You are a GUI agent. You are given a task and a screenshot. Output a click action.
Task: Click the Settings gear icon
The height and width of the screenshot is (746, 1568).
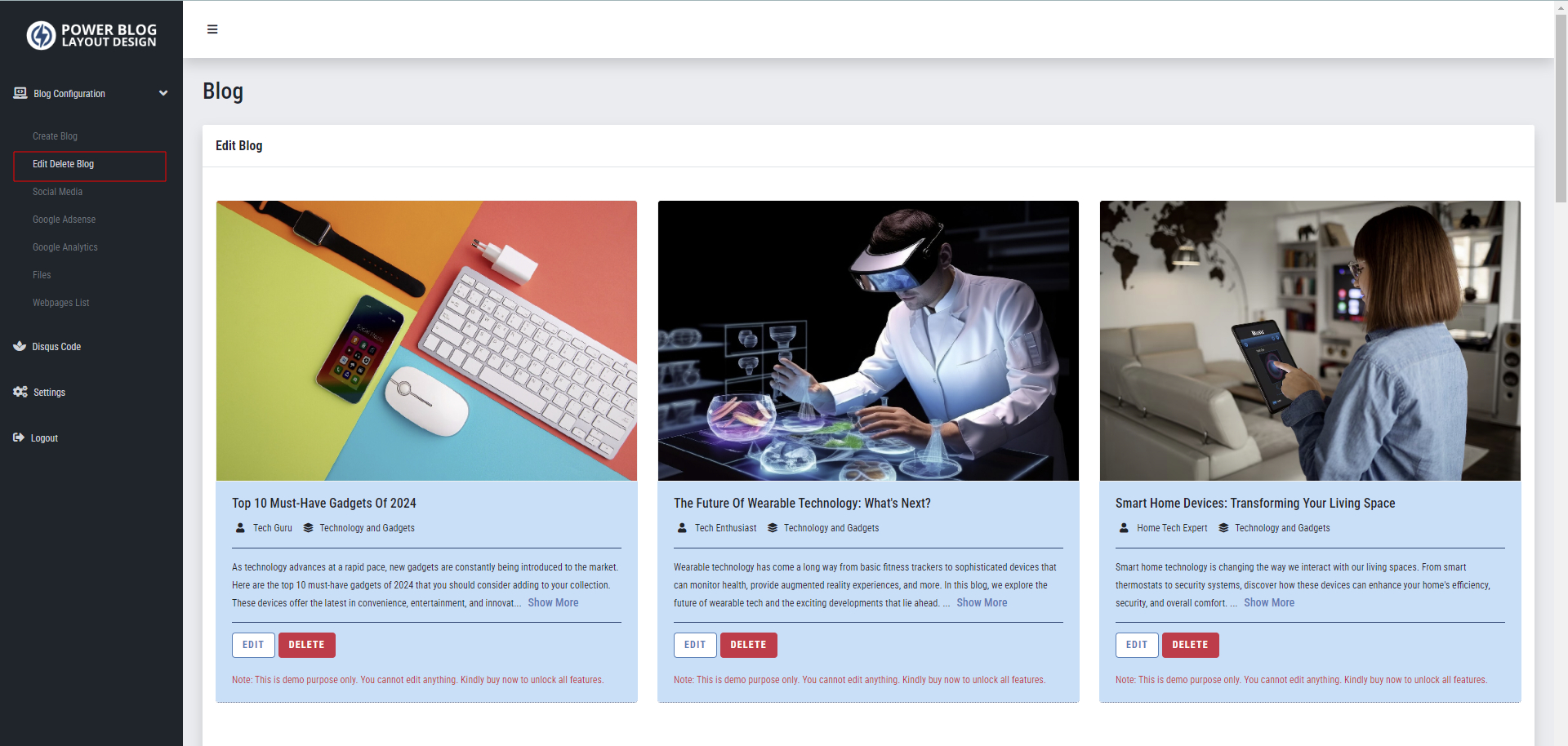[x=19, y=392]
